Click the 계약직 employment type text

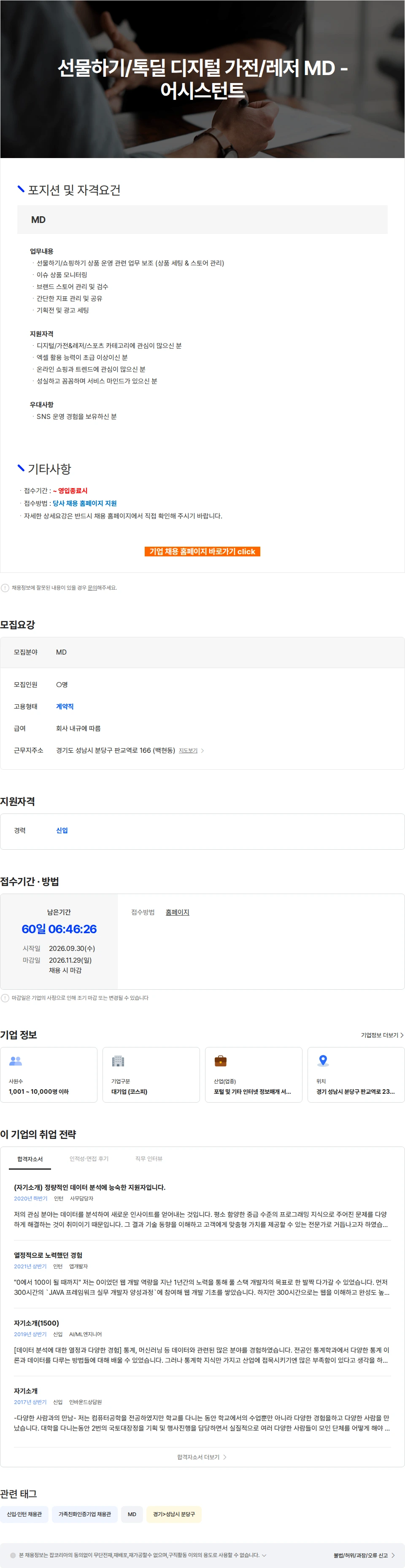click(65, 707)
